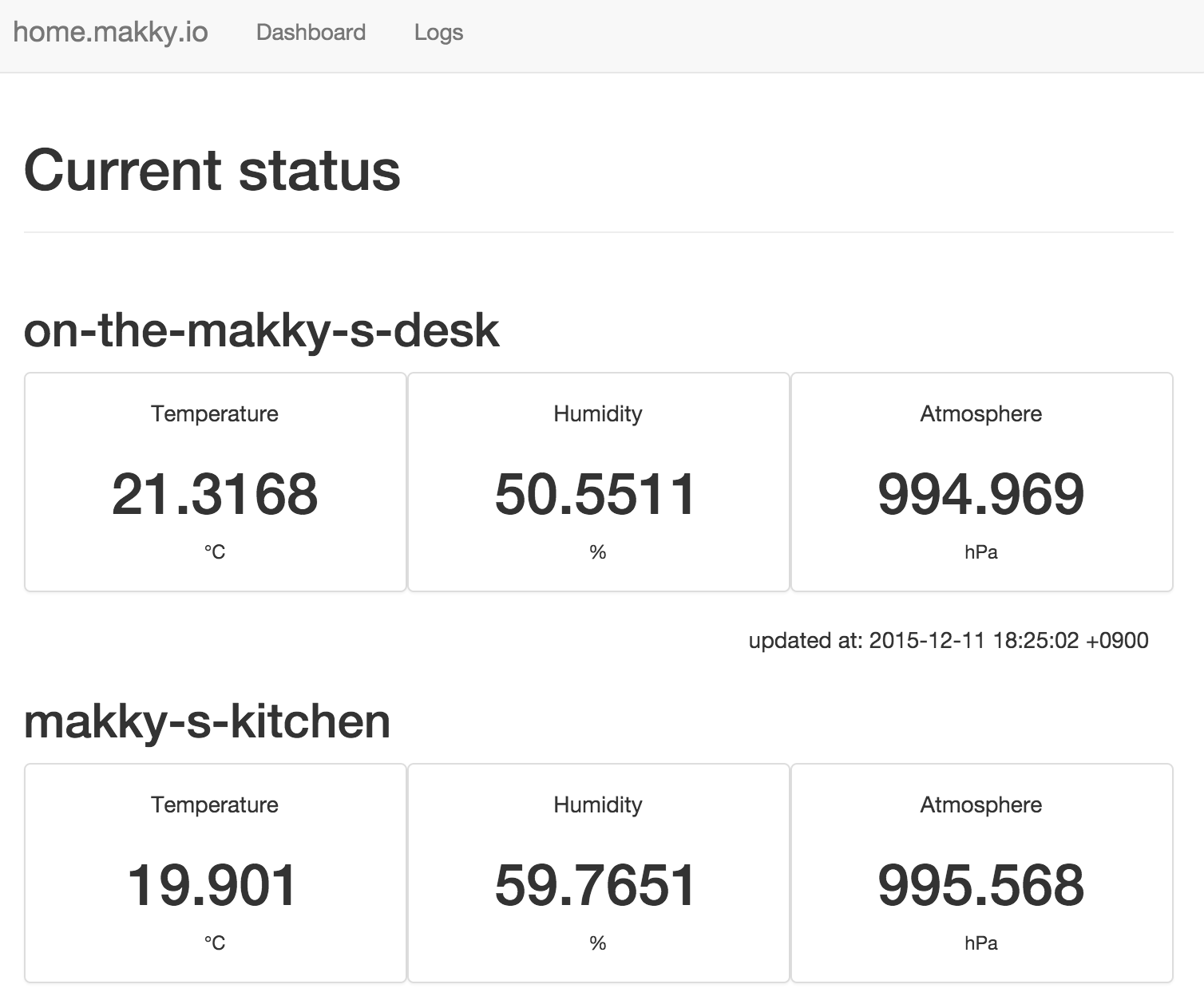This screenshot has height=996, width=1204.
Task: Select the on-the-makky-s-desk heading
Action: (262, 330)
